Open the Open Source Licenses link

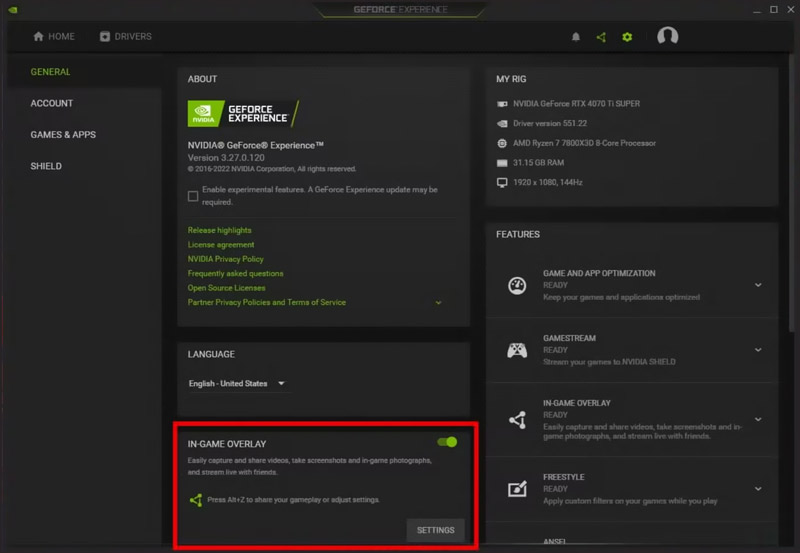227,288
